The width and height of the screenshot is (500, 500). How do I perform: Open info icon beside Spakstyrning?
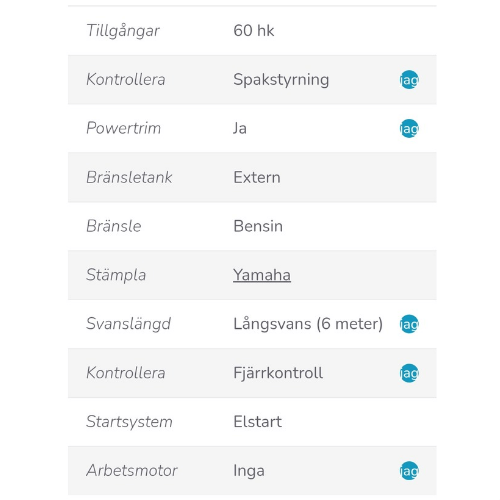coord(409,80)
